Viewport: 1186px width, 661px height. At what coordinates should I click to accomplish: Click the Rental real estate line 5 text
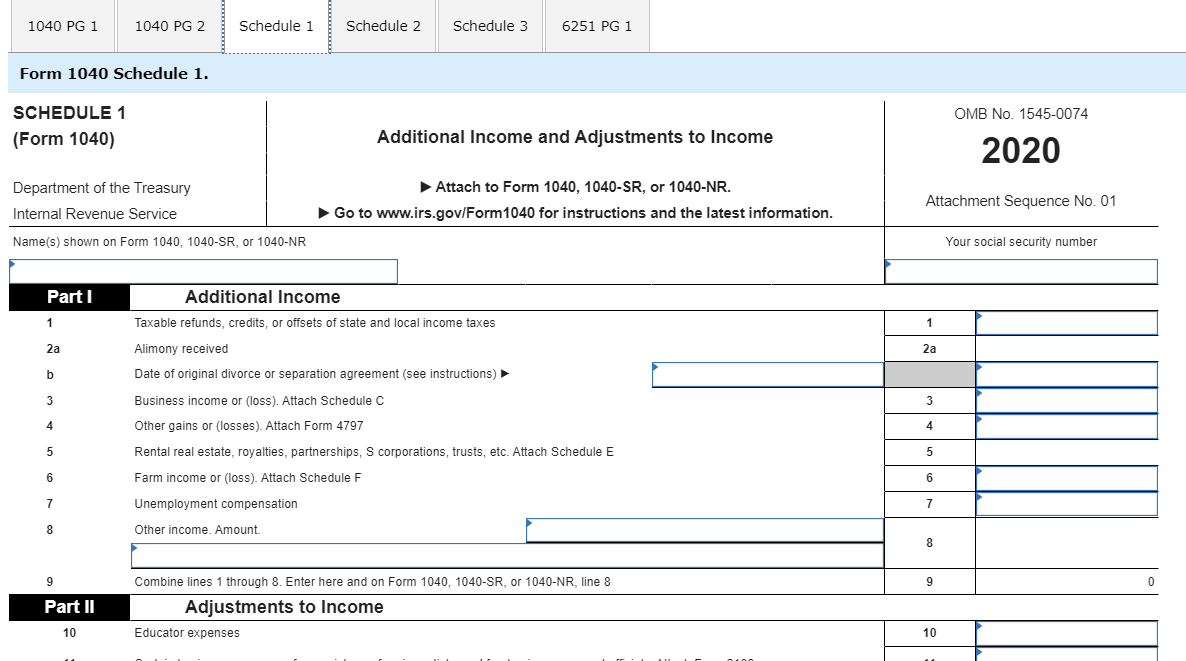coord(374,452)
